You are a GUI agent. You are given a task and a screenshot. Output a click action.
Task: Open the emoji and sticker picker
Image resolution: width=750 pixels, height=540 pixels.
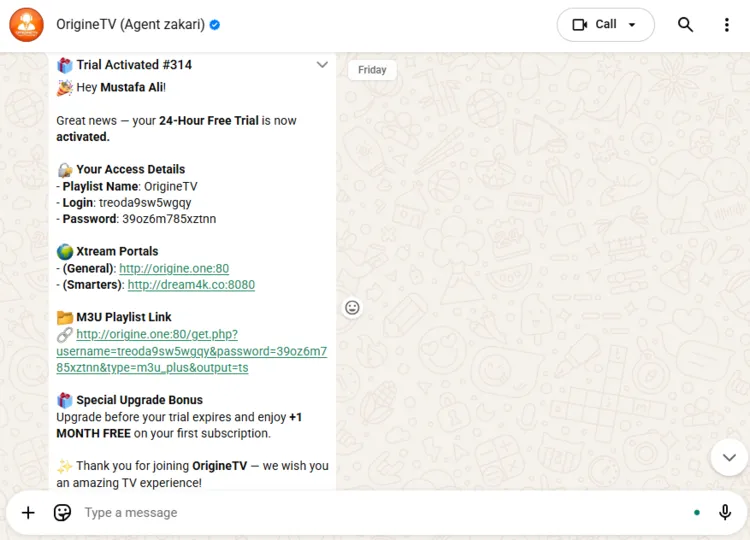62,513
